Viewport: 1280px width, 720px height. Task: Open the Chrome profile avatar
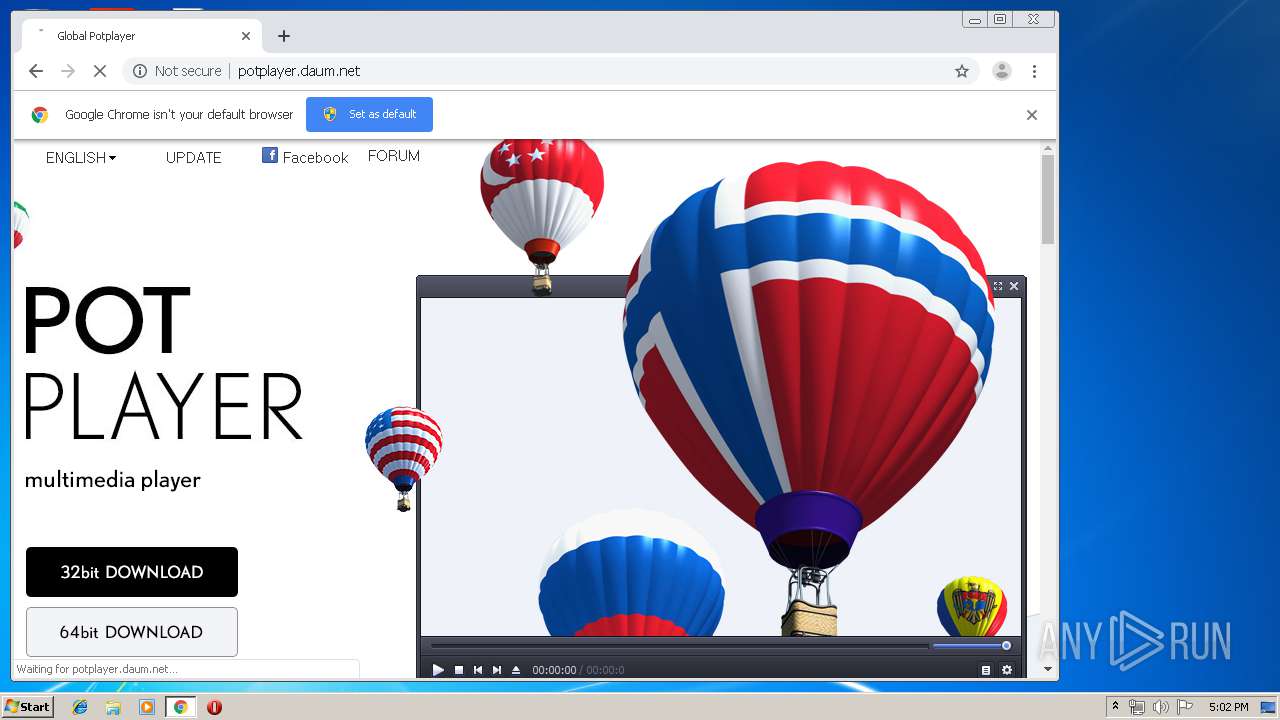point(1001,71)
